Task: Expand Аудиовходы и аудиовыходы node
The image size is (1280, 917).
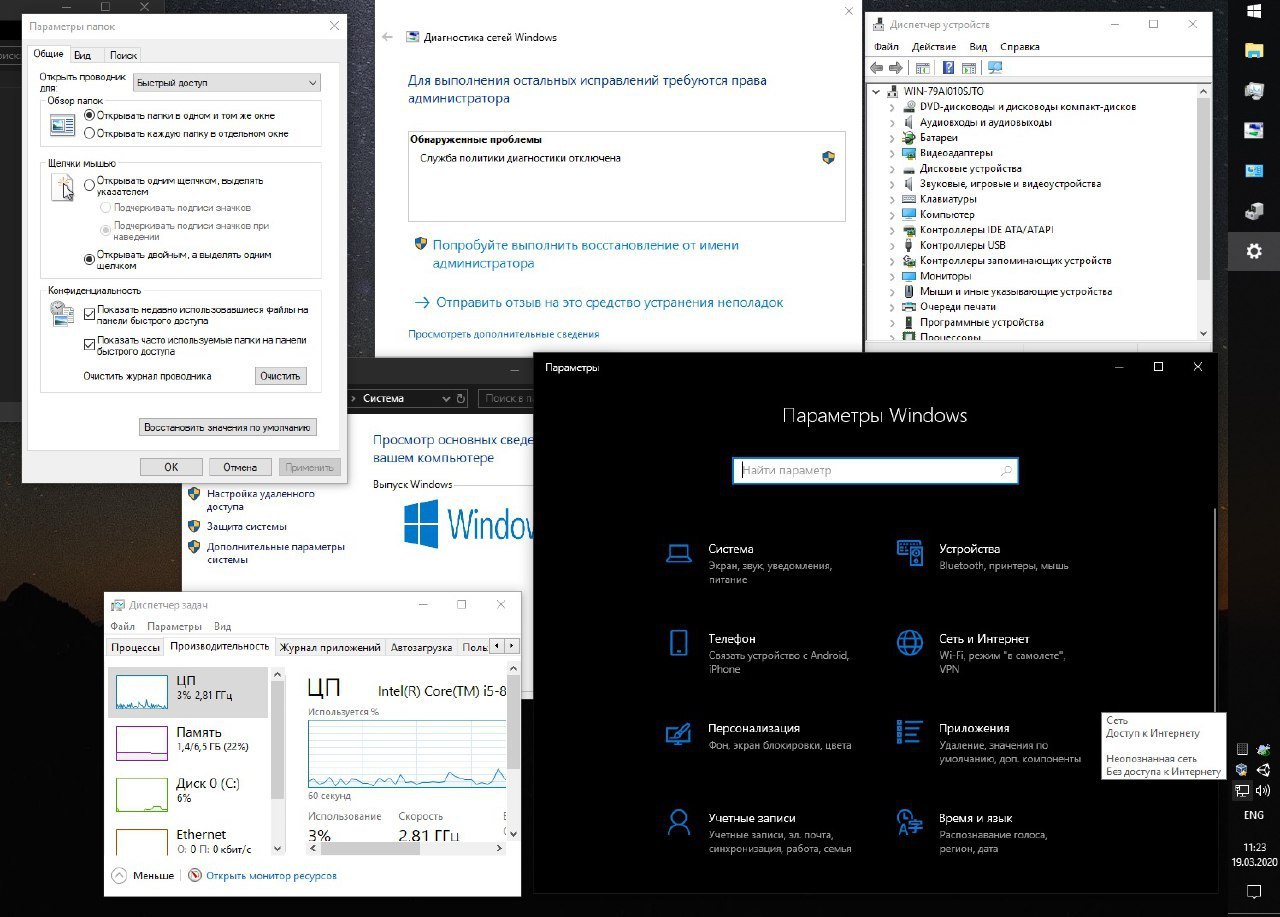Action: click(892, 122)
